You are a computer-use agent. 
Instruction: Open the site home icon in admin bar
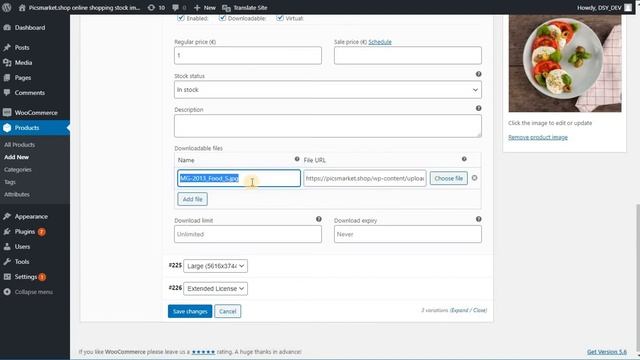[x=22, y=7]
